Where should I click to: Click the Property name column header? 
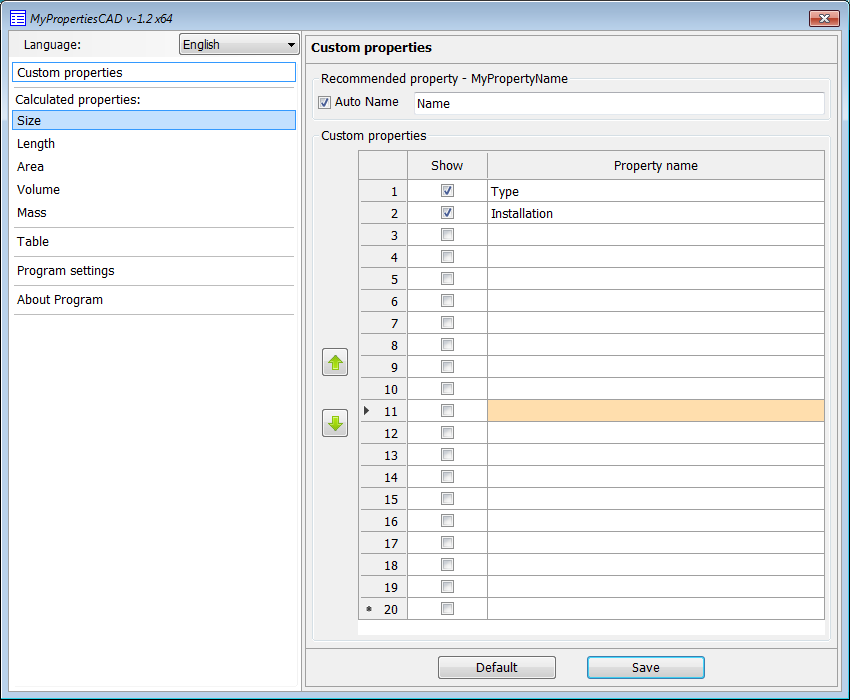click(656, 165)
